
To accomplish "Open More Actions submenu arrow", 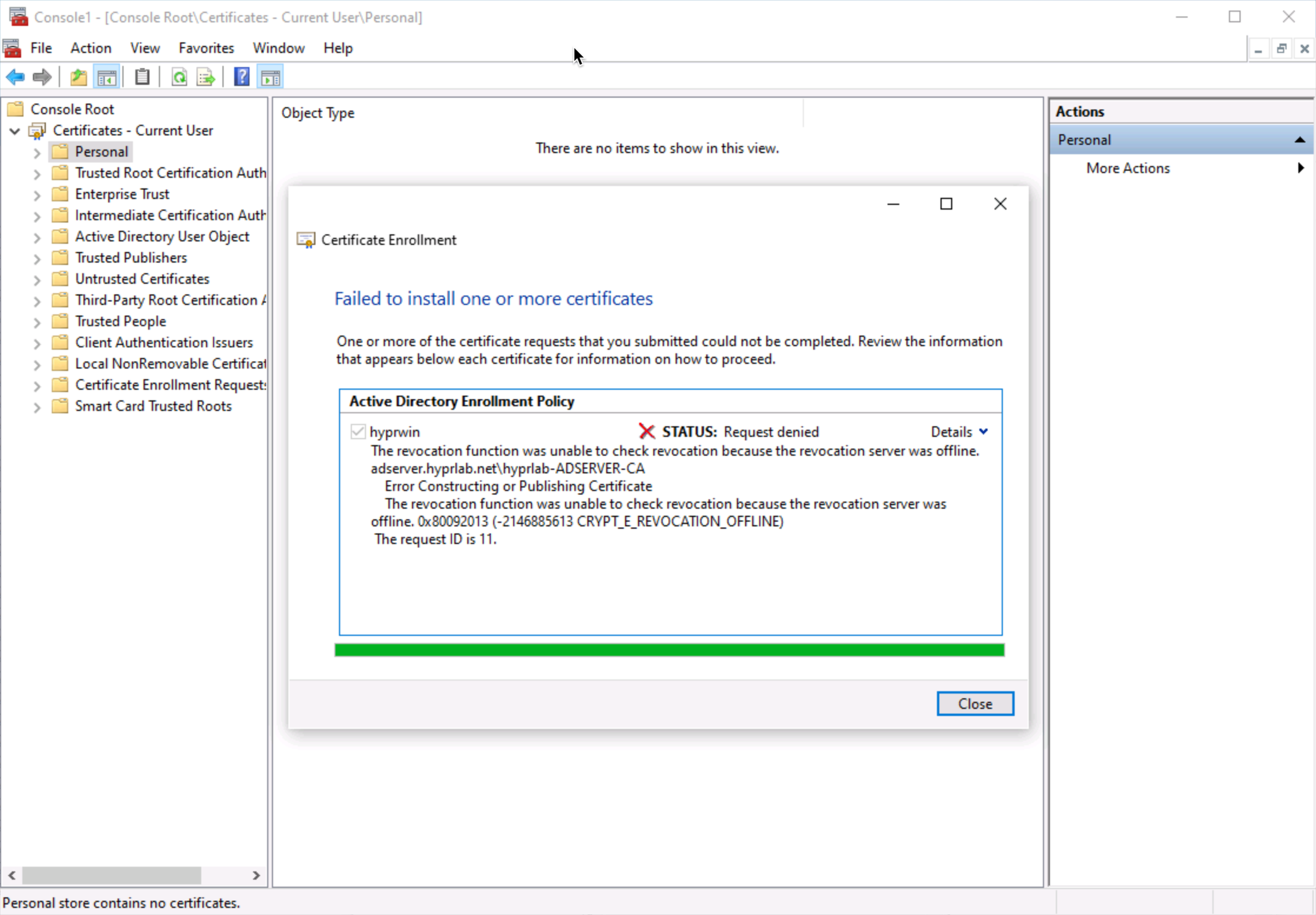I will 1301,168.
